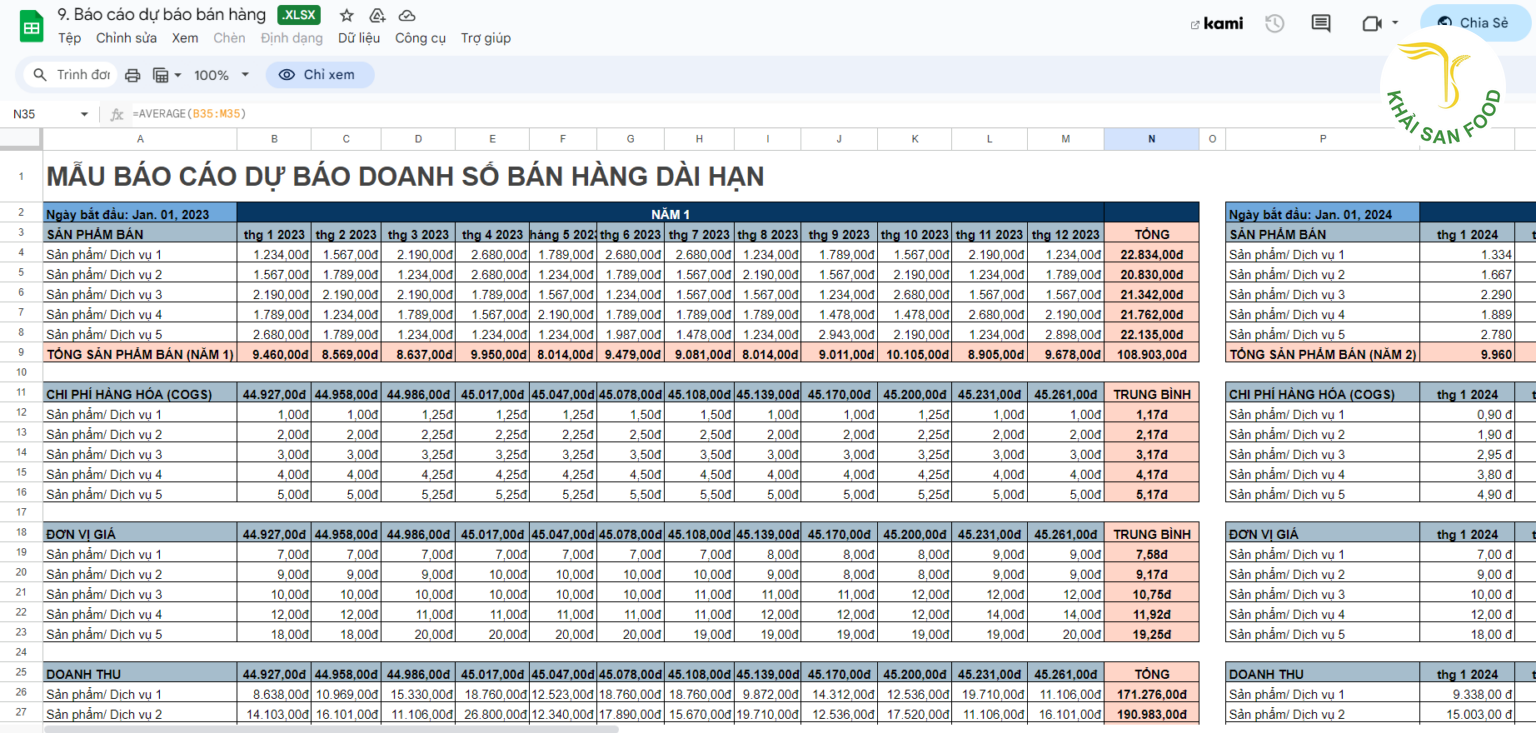Expand the filter views dropdown arrow
The width and height of the screenshot is (1536, 733).
pyautogui.click(x=178, y=75)
